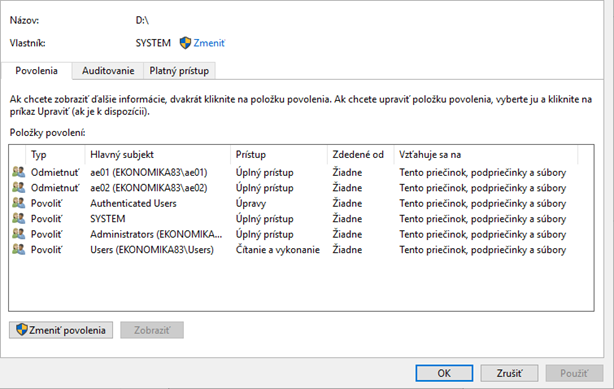Image resolution: width=614 pixels, height=389 pixels.
Task: Click 'Tento priečinok, podpriečinky a súbory' in ae02 row
Action: click(x=483, y=188)
